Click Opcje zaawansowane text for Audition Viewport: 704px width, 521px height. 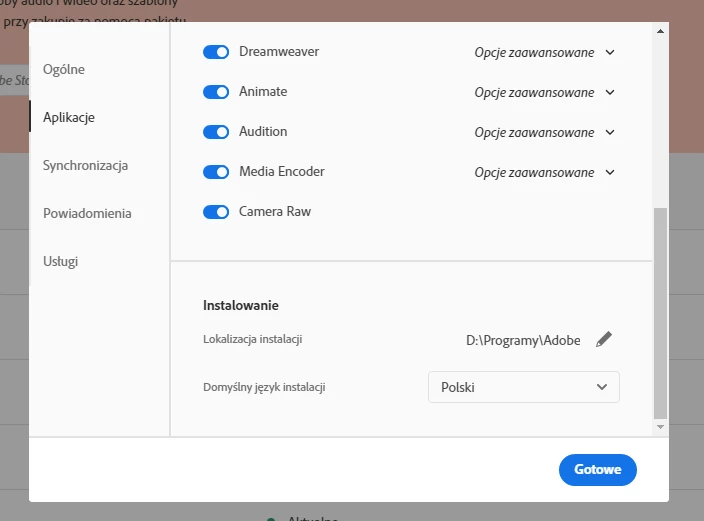pos(534,132)
